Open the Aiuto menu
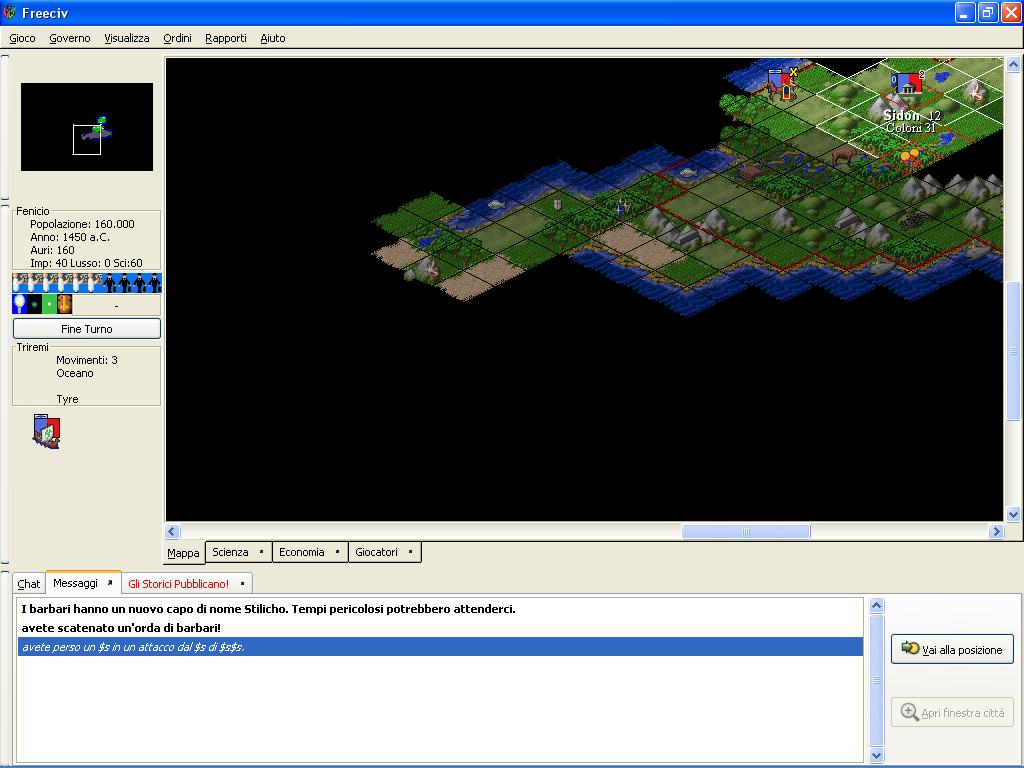The height and width of the screenshot is (768, 1024). (273, 38)
